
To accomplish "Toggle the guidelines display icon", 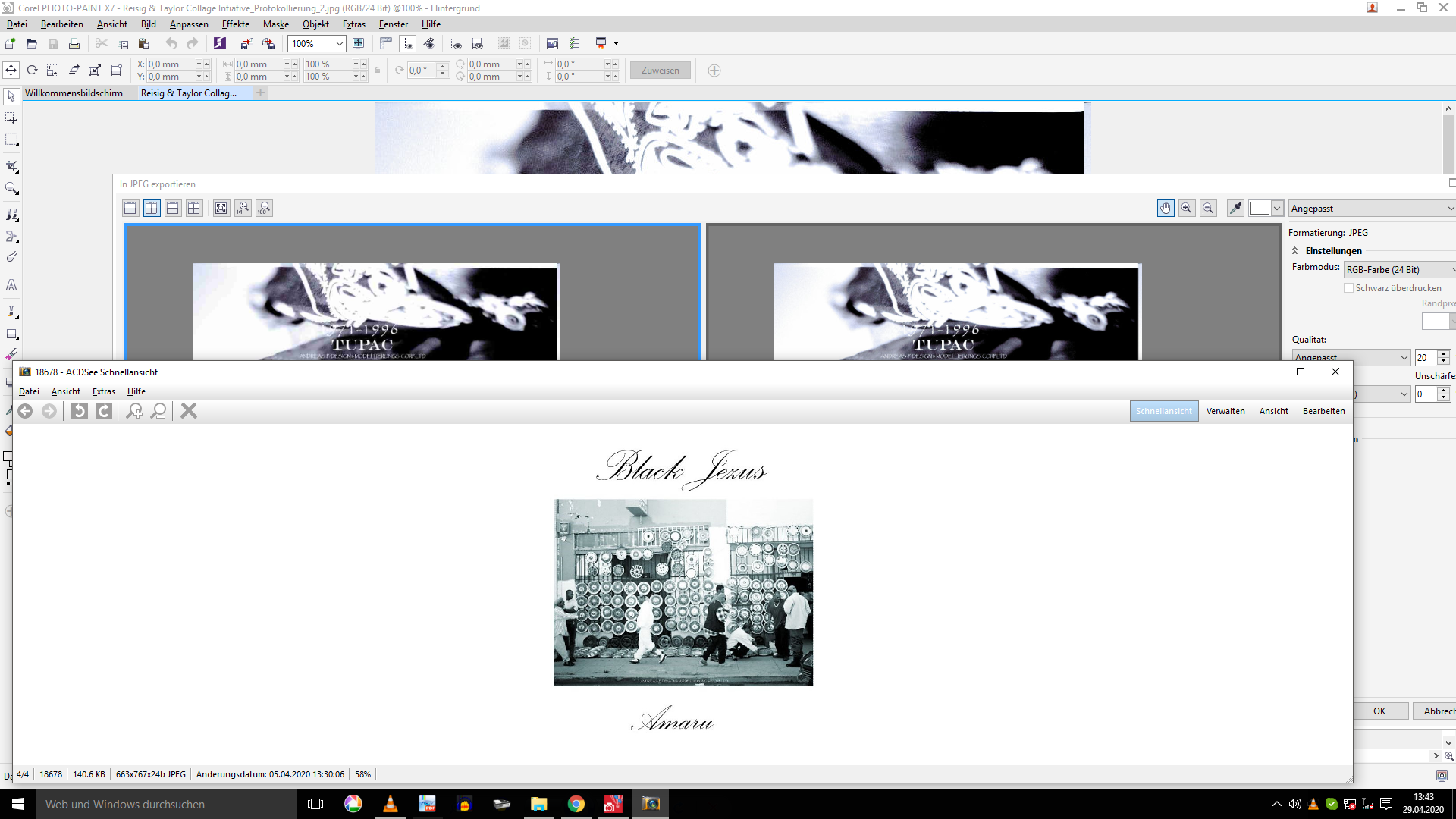I will pos(407,43).
